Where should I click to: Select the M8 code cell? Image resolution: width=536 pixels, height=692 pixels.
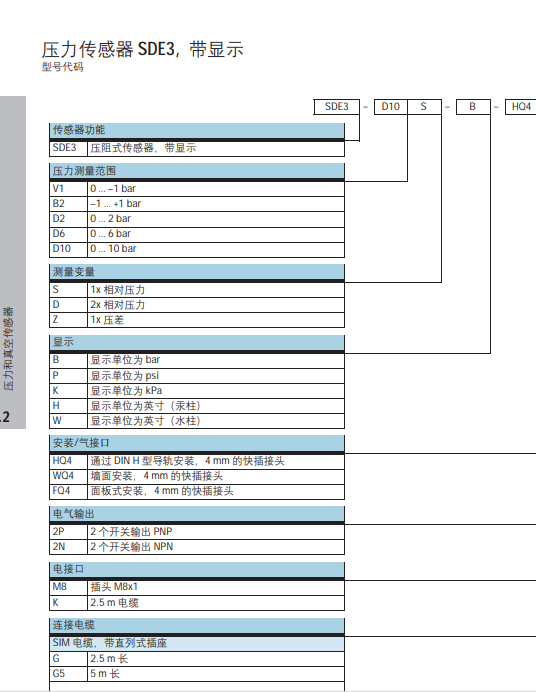click(68, 587)
